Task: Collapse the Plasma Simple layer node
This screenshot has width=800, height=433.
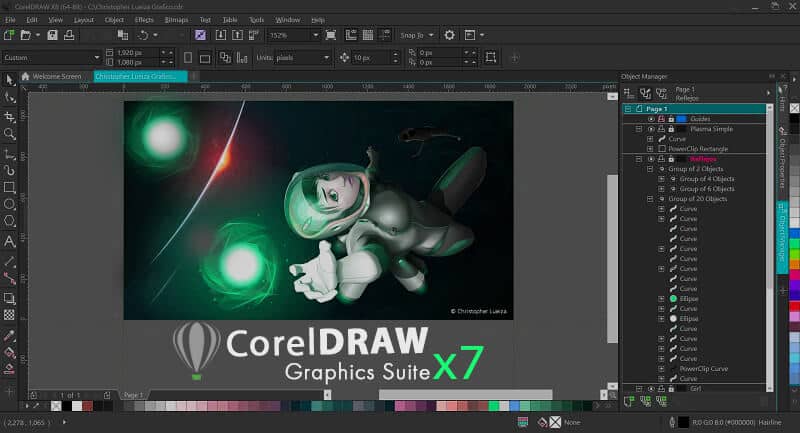Action: tap(639, 129)
